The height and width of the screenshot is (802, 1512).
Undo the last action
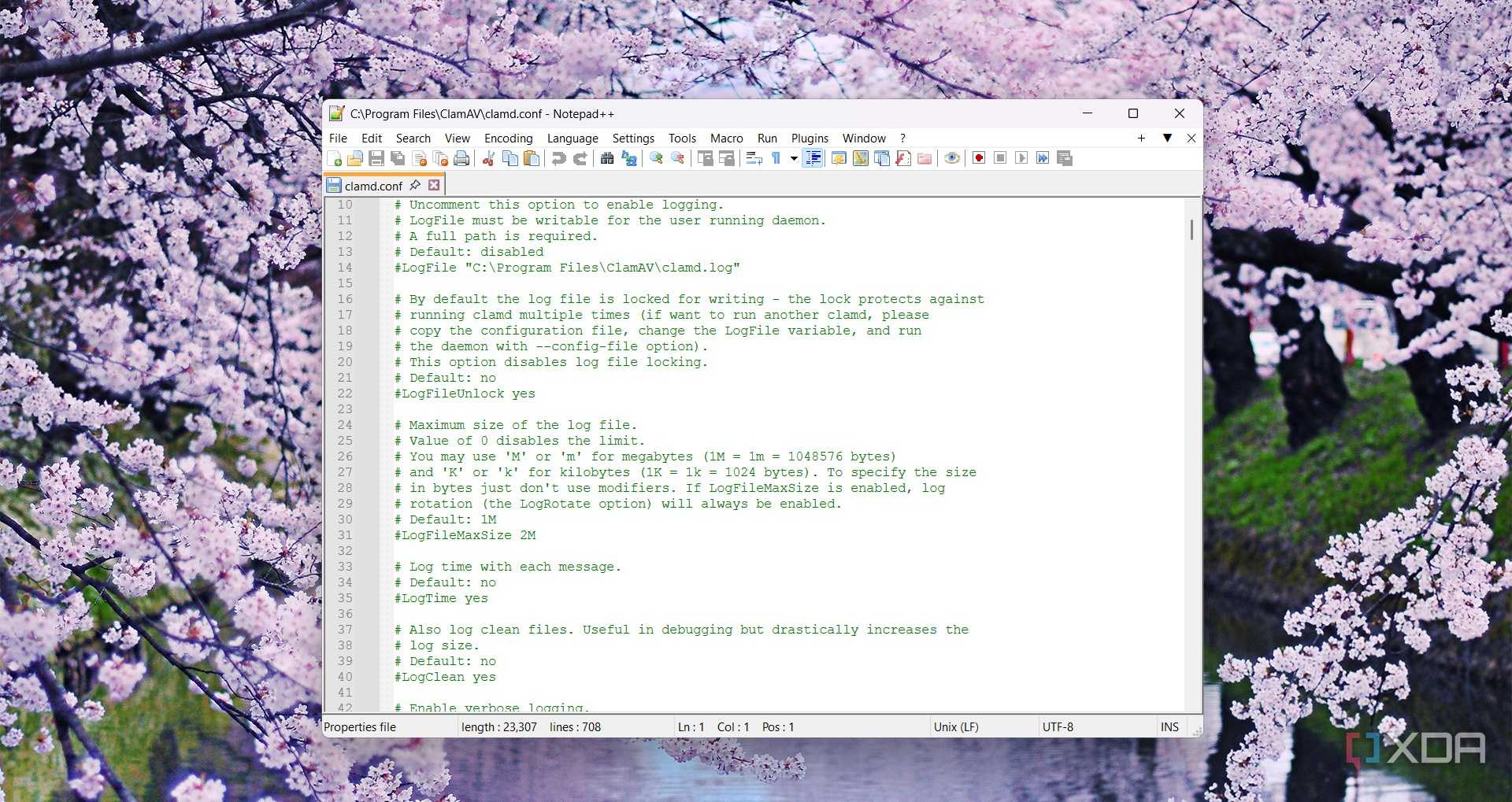click(x=558, y=159)
